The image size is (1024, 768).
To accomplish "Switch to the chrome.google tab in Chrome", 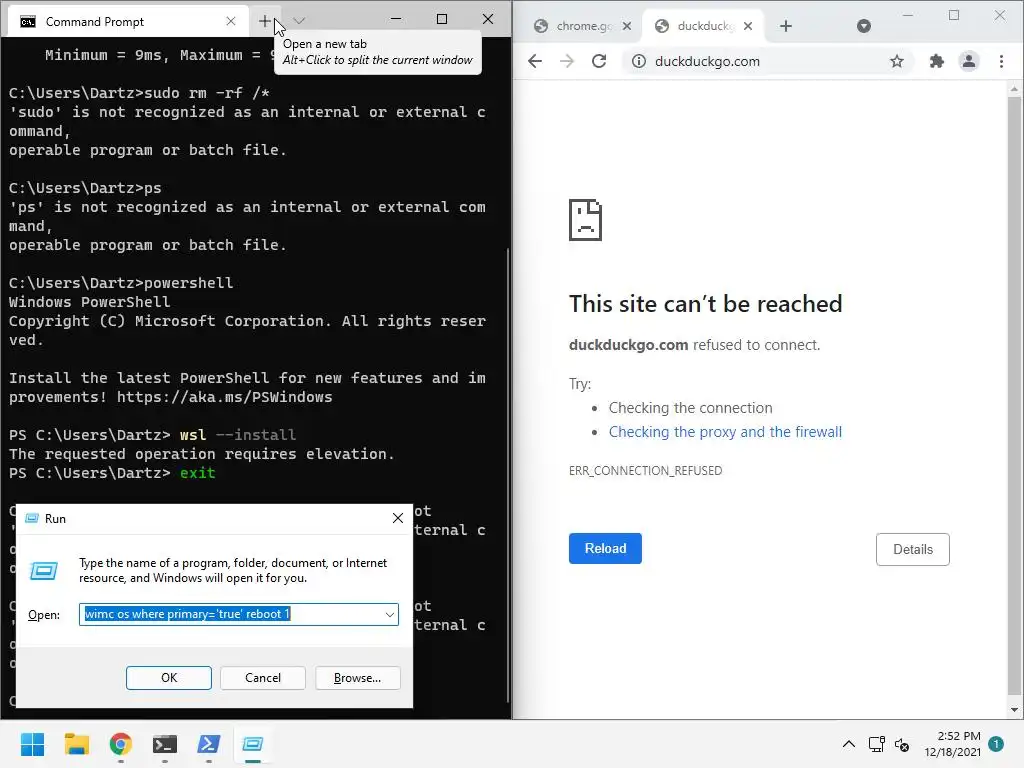I will pyautogui.click(x=574, y=26).
